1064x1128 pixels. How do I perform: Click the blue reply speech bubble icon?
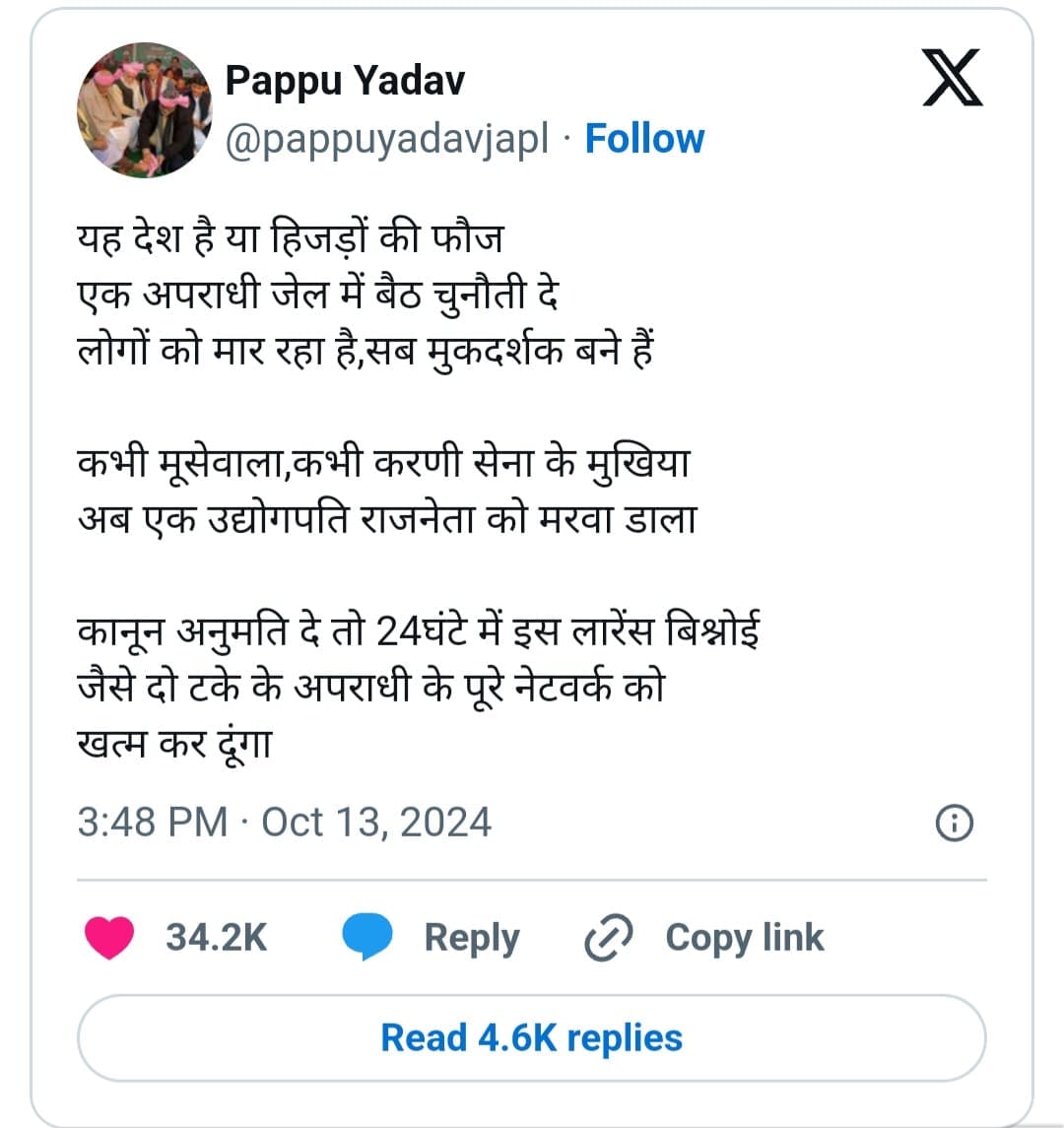click(366, 937)
